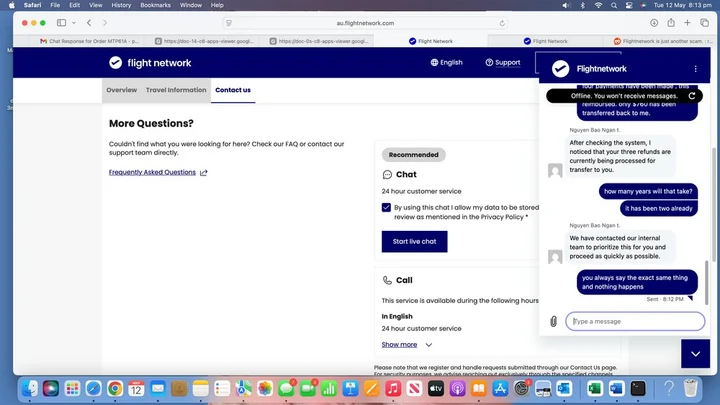Open Terminal from the Dock
This screenshot has height=405, width=720.
coord(638,388)
